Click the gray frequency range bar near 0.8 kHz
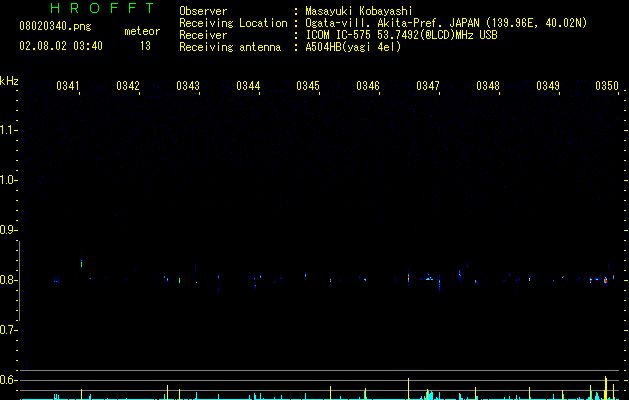The image size is (629, 400). 19,281
